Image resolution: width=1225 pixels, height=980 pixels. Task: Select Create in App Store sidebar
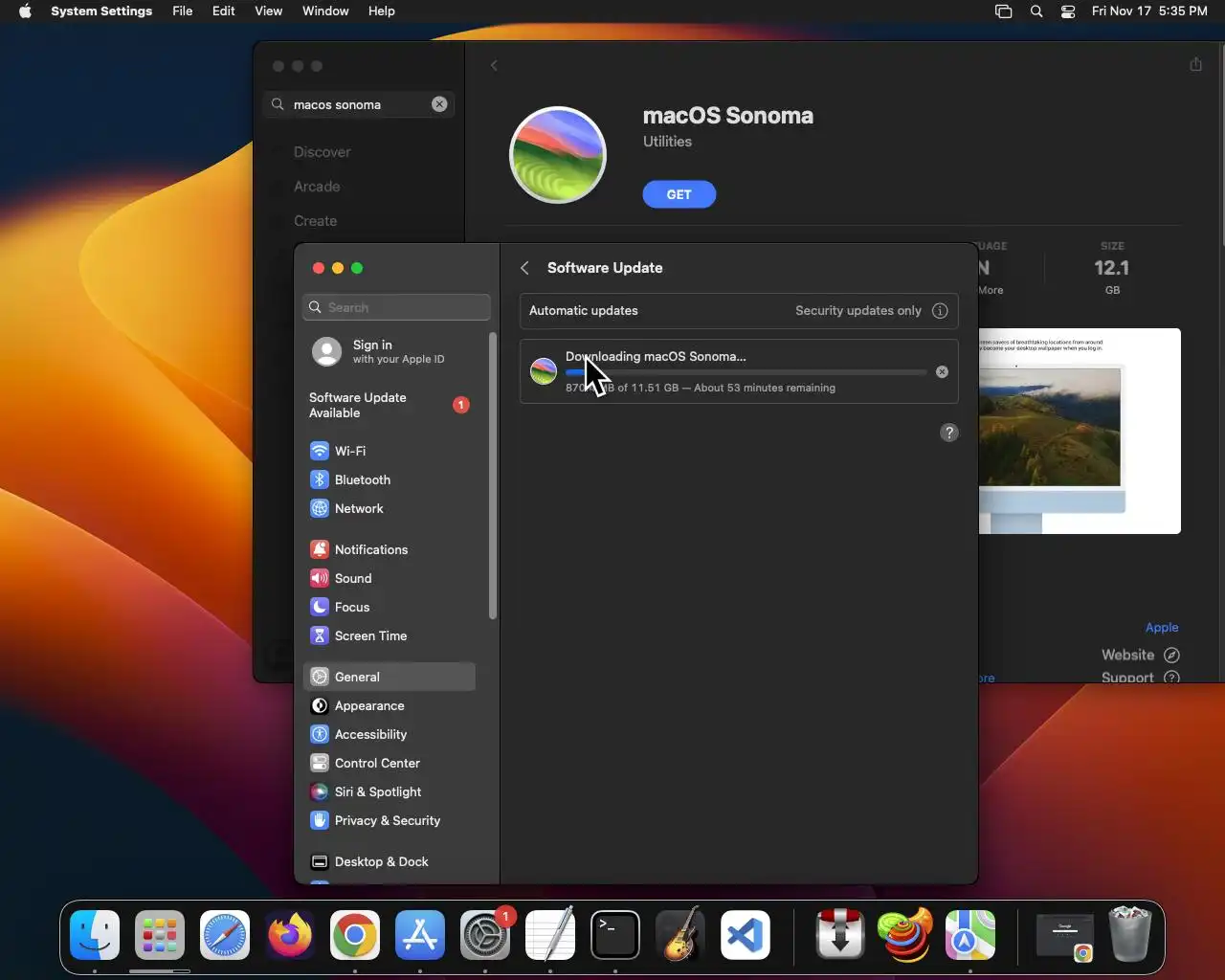[315, 221]
